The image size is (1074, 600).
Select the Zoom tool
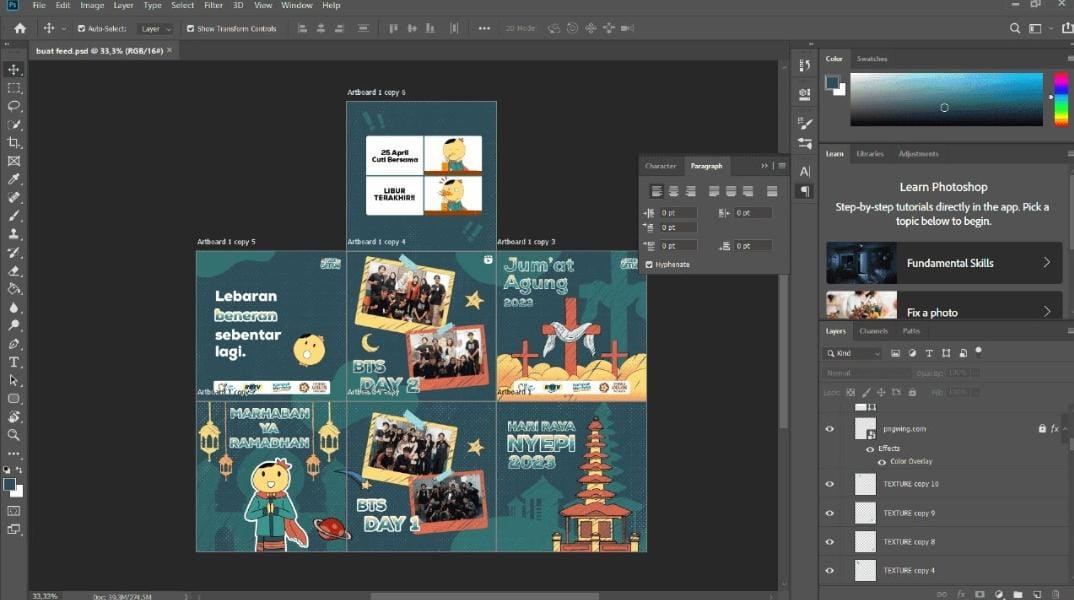(x=14, y=435)
